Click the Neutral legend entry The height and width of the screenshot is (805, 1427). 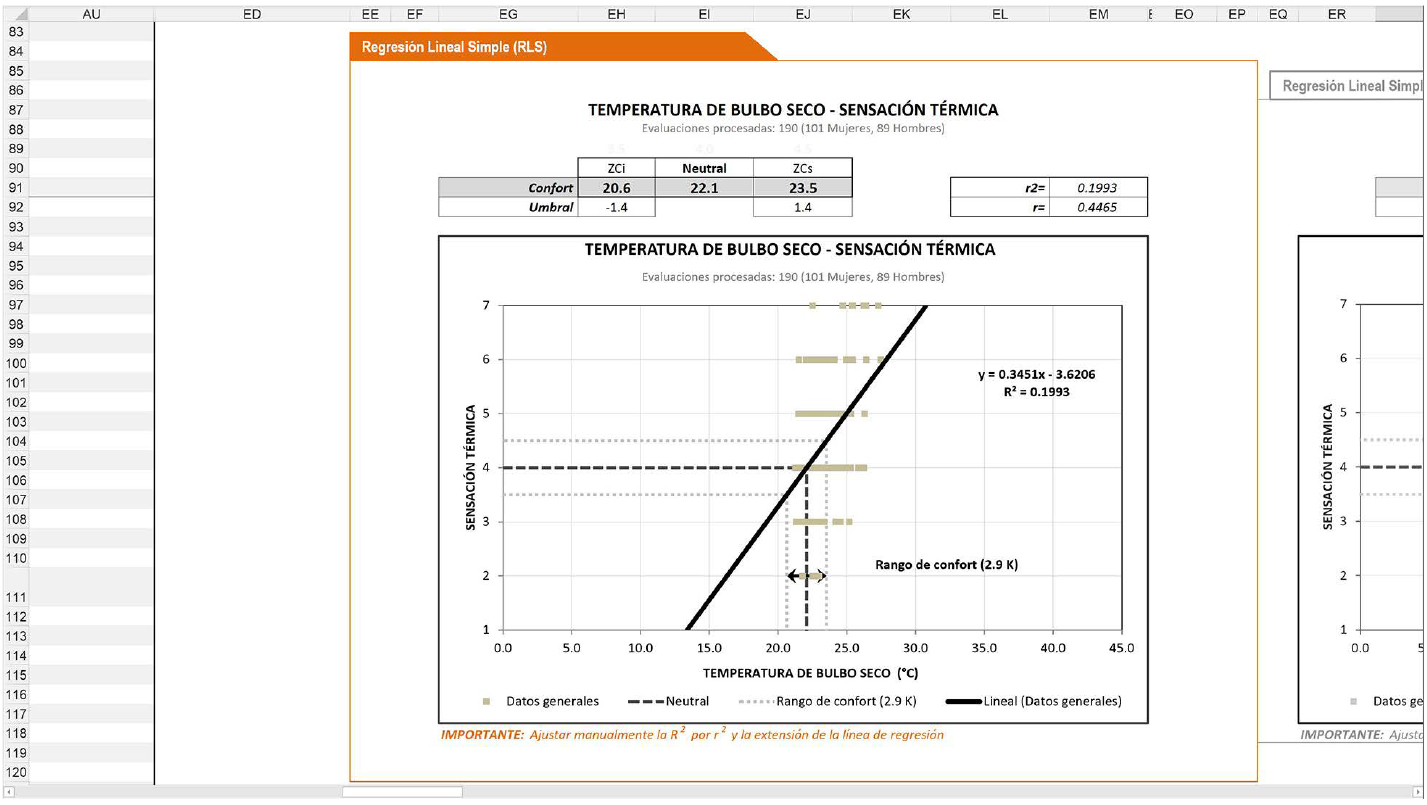coord(668,701)
